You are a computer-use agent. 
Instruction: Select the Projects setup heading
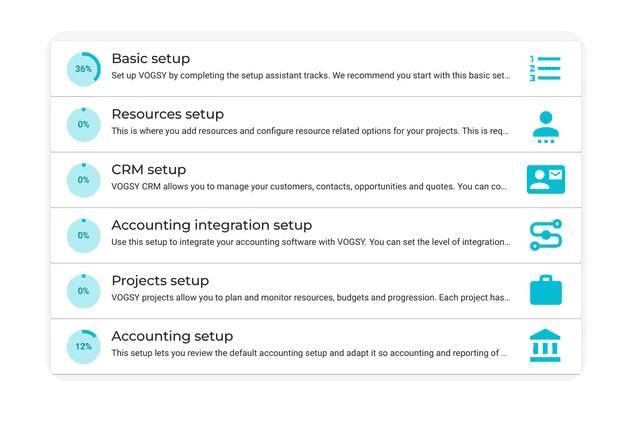[160, 280]
